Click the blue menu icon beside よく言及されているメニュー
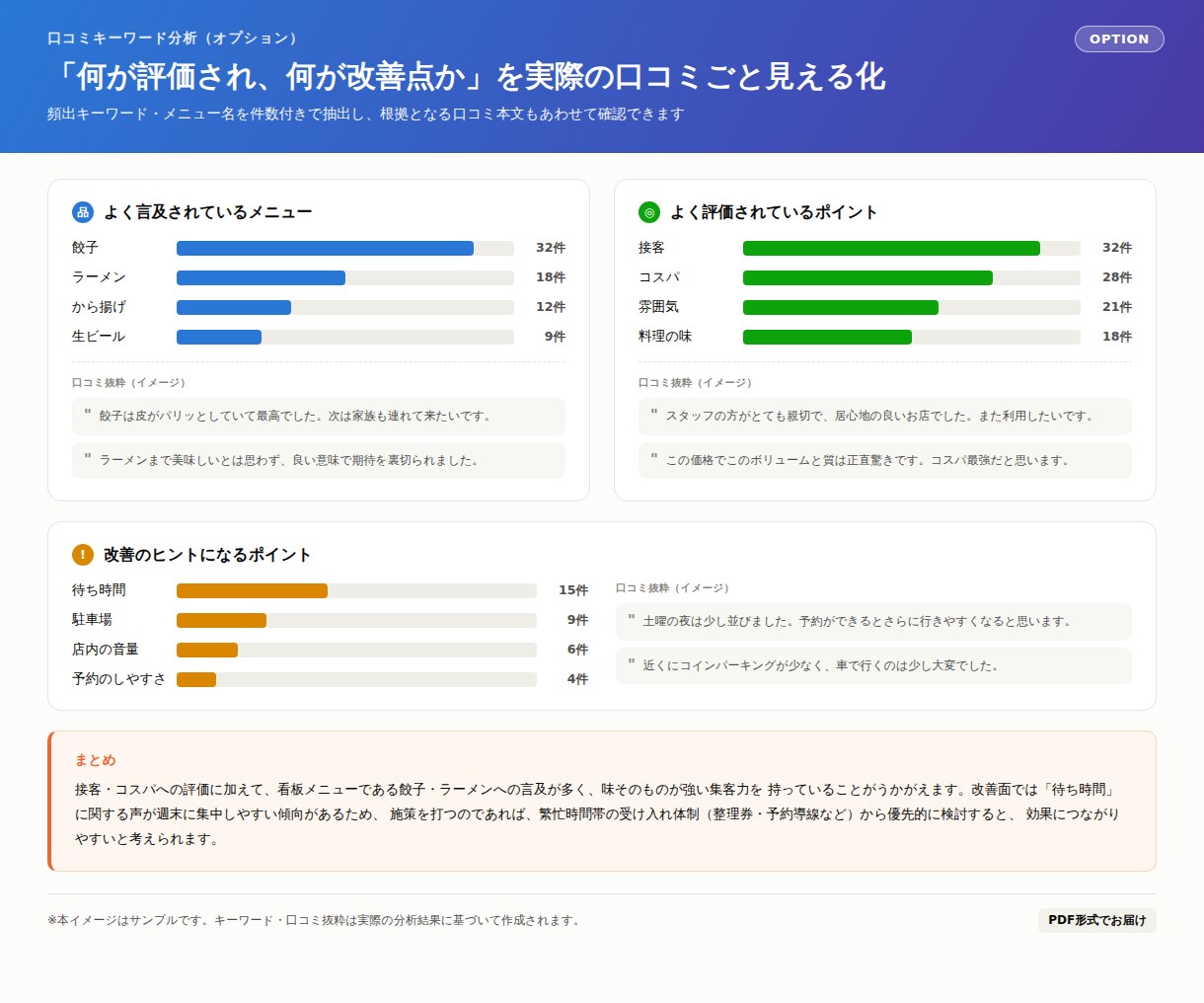The image size is (1204, 1003). click(83, 212)
